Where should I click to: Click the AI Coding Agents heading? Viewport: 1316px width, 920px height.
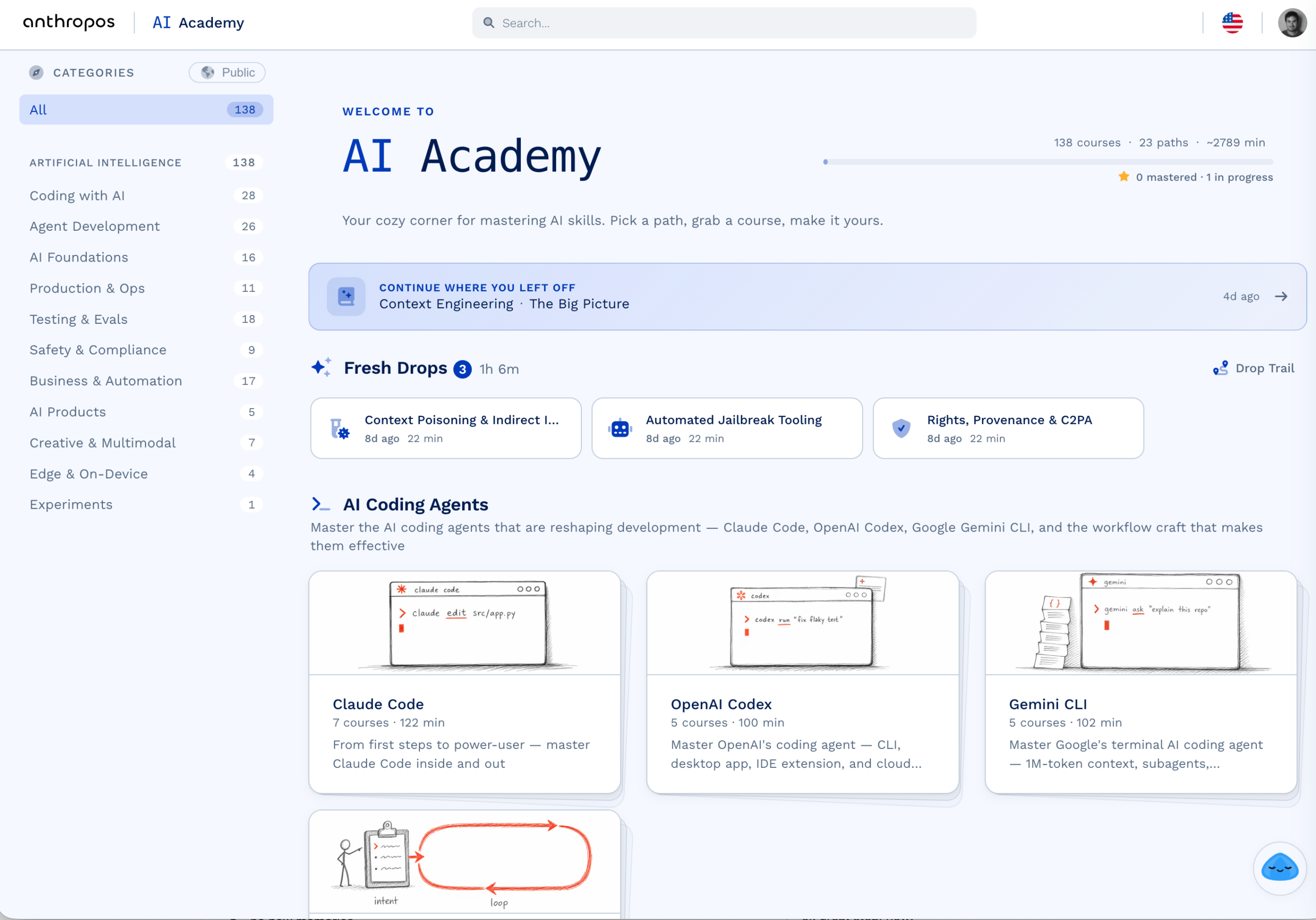(415, 504)
